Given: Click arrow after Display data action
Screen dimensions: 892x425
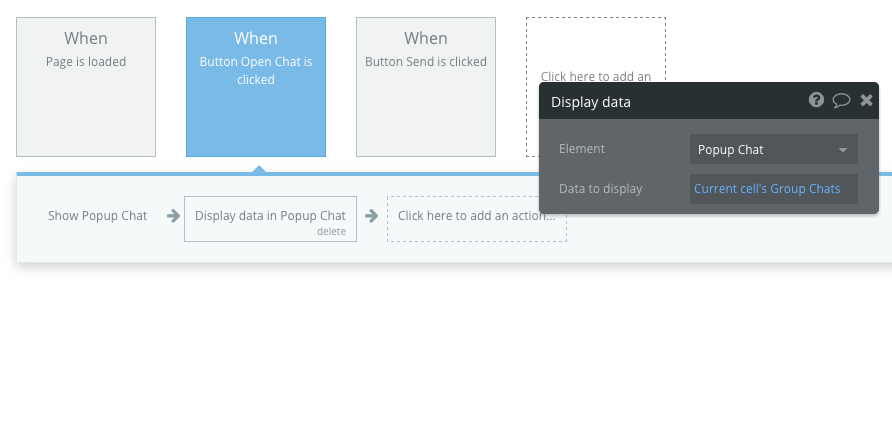Looking at the screenshot, I should pos(371,216).
